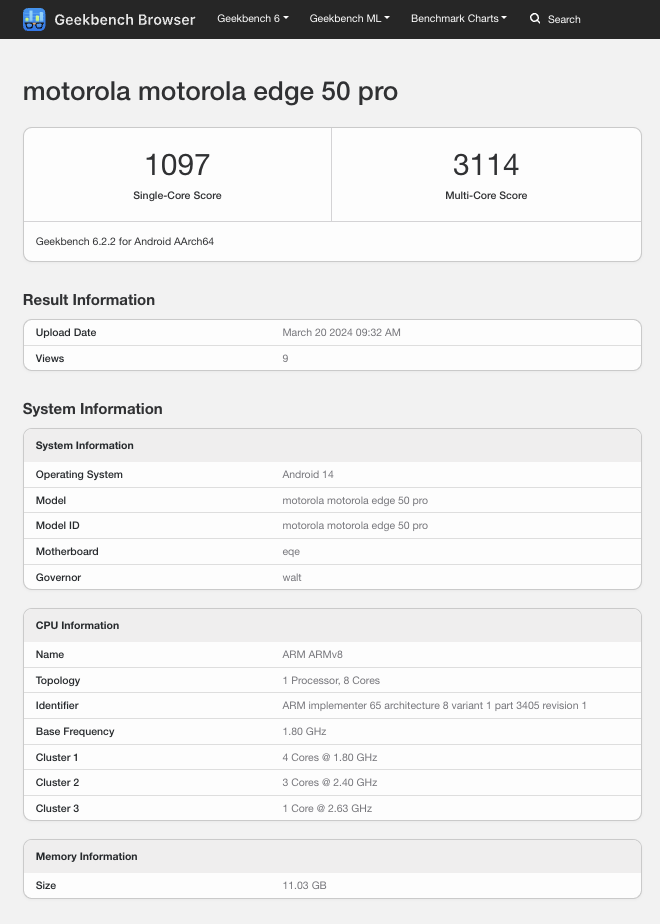The image size is (660, 924).
Task: Click the Model ID row value
Action: pyautogui.click(x=355, y=526)
